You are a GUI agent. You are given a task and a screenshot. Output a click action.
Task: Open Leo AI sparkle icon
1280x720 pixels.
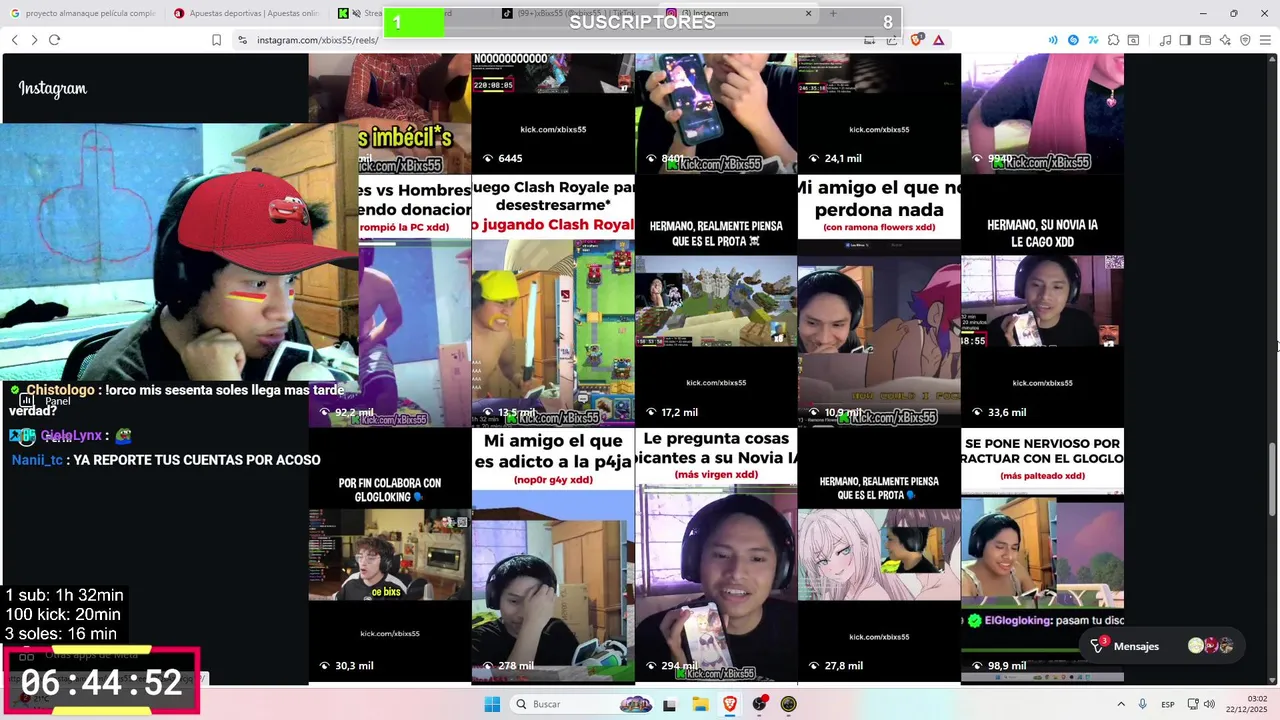click(1225, 40)
